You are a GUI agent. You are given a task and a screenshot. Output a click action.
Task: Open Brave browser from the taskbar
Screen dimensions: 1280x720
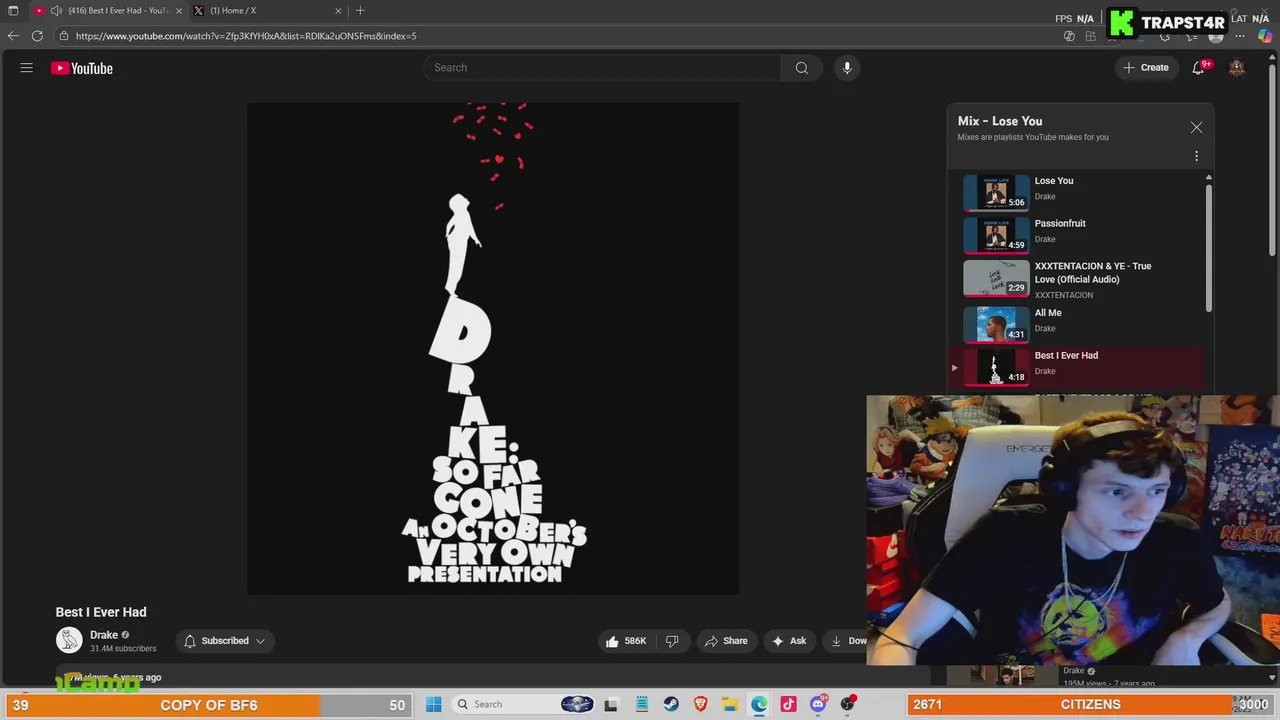[700, 704]
